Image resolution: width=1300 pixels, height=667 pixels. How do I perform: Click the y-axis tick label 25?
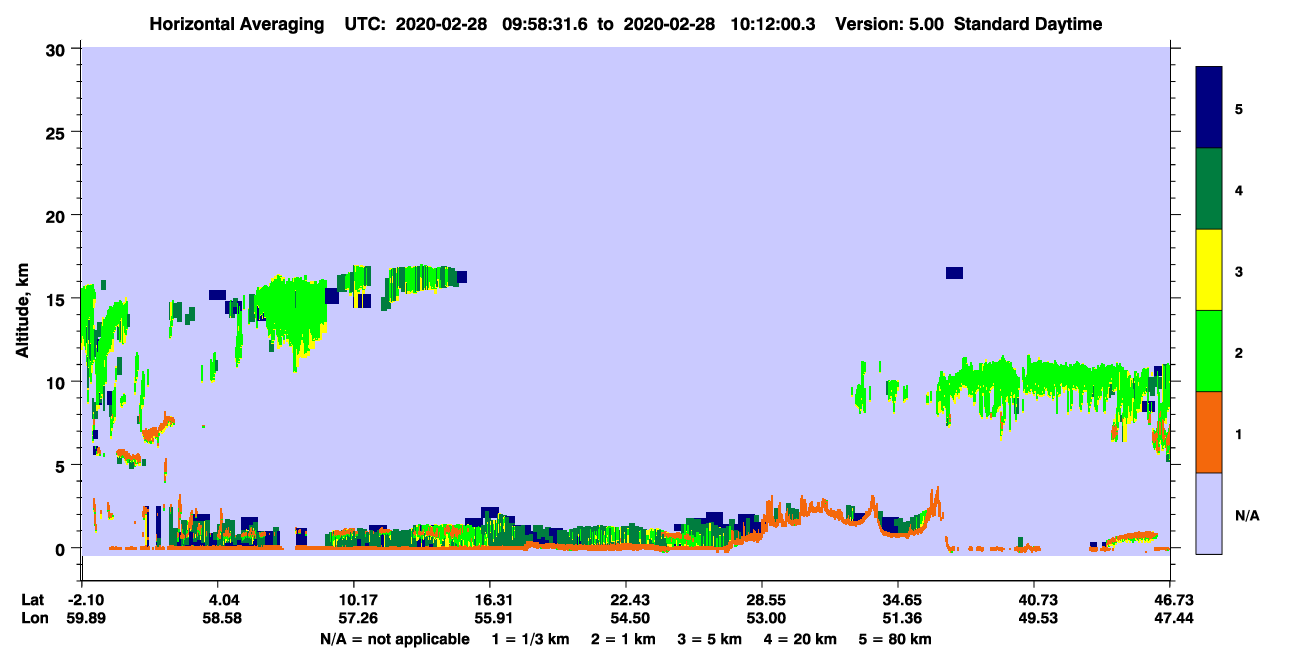point(58,132)
